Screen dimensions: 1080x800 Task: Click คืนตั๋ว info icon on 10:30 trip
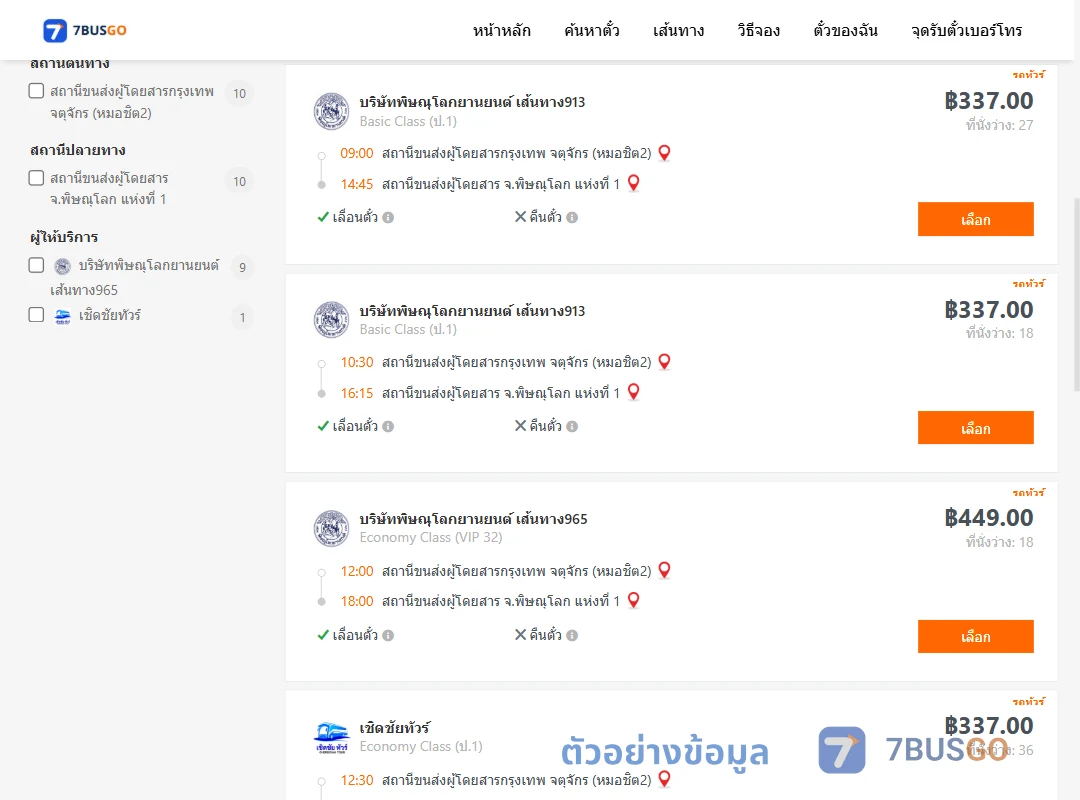(x=572, y=427)
